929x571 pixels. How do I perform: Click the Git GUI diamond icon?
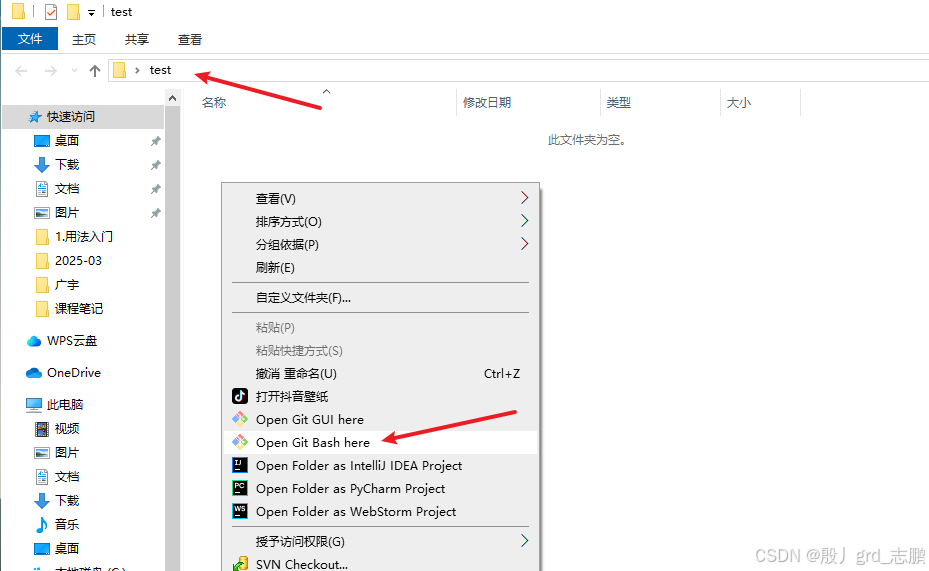click(240, 419)
